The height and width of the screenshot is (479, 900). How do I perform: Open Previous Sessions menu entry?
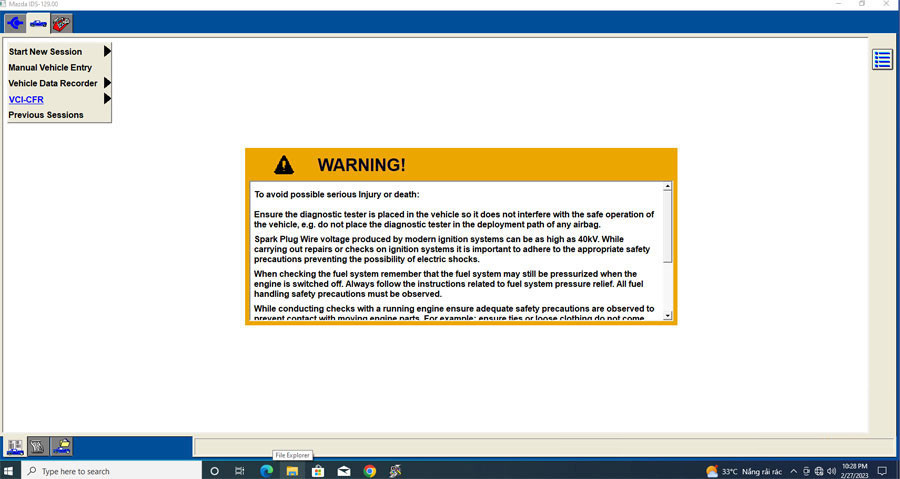pos(46,115)
